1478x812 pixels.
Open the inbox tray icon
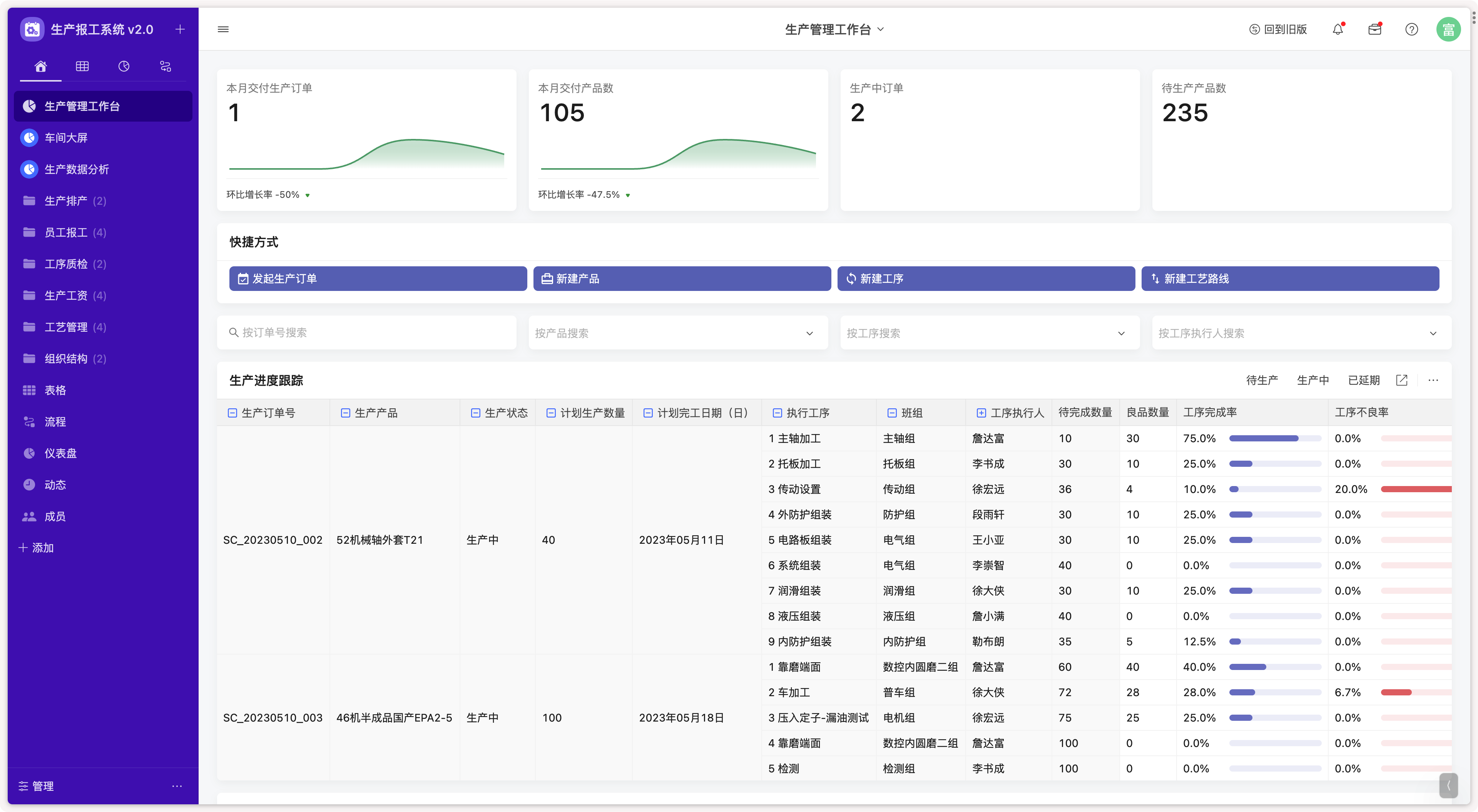click(1375, 29)
